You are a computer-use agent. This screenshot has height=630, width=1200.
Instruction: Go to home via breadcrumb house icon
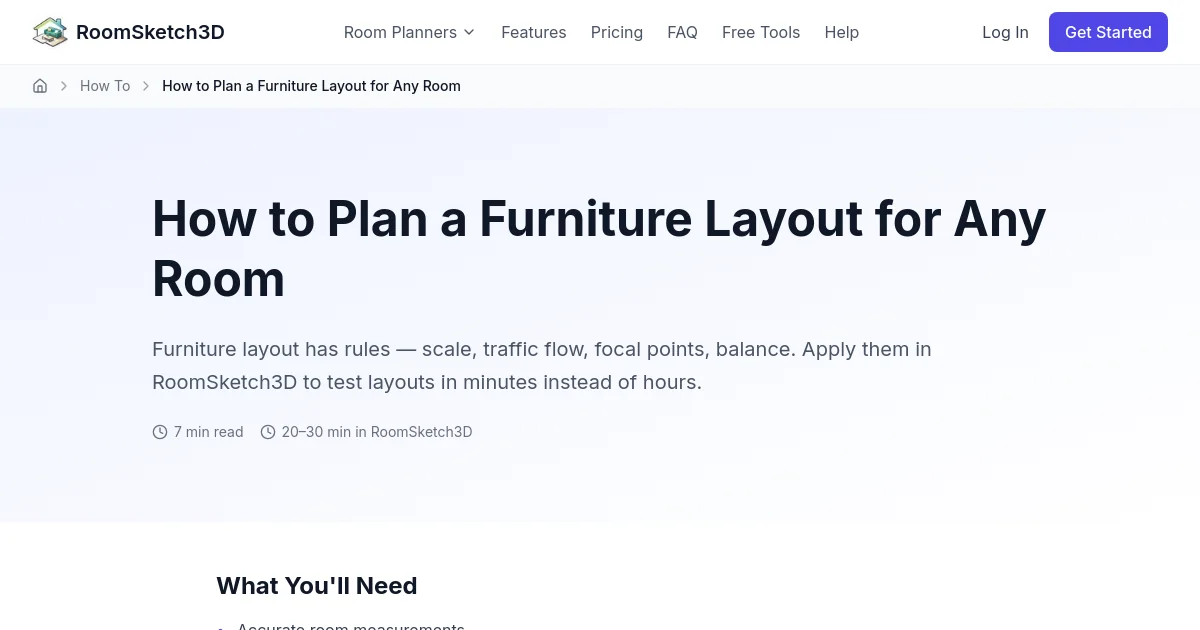tap(40, 86)
